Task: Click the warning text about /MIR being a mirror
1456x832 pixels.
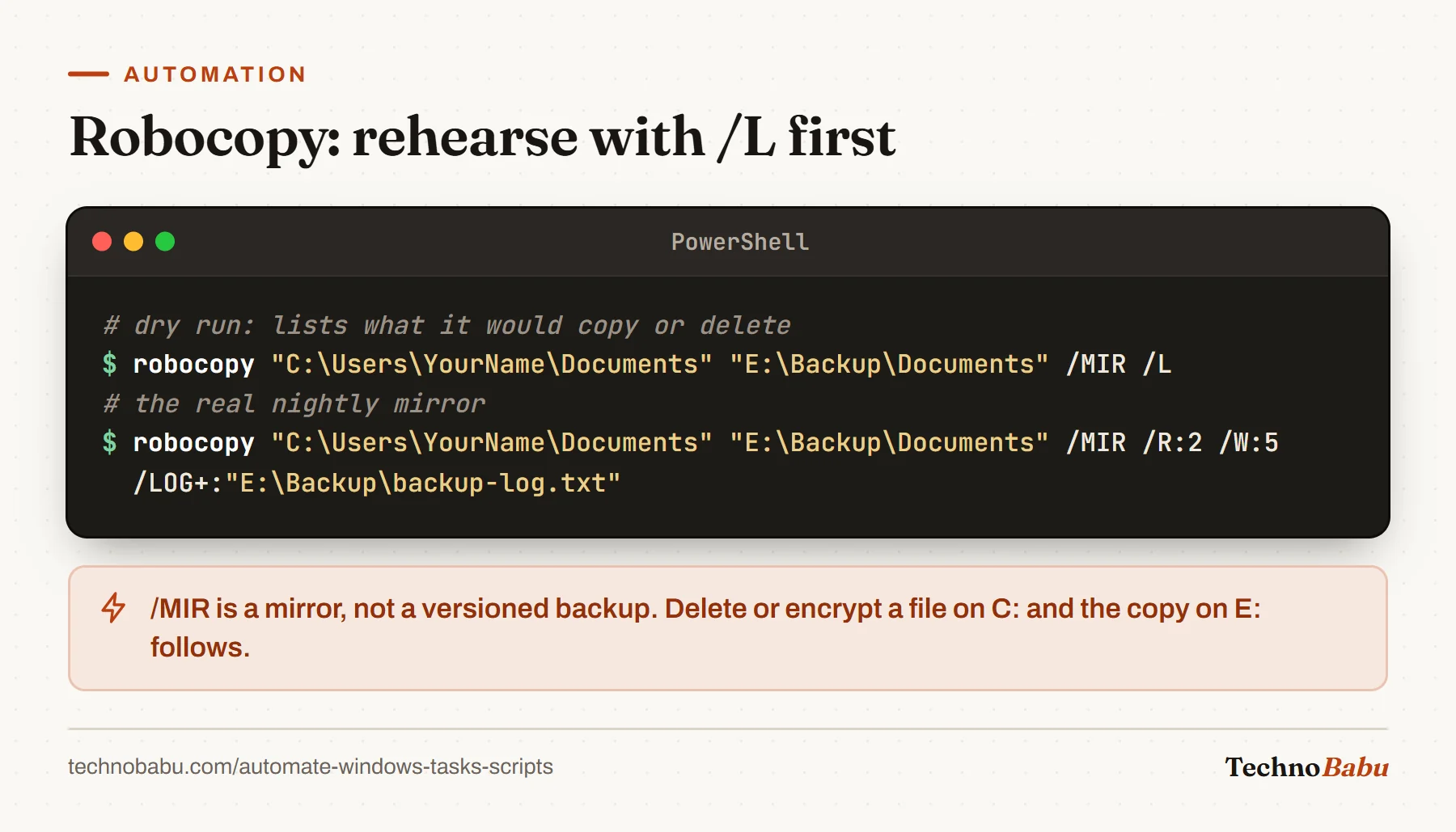Action: (705, 627)
